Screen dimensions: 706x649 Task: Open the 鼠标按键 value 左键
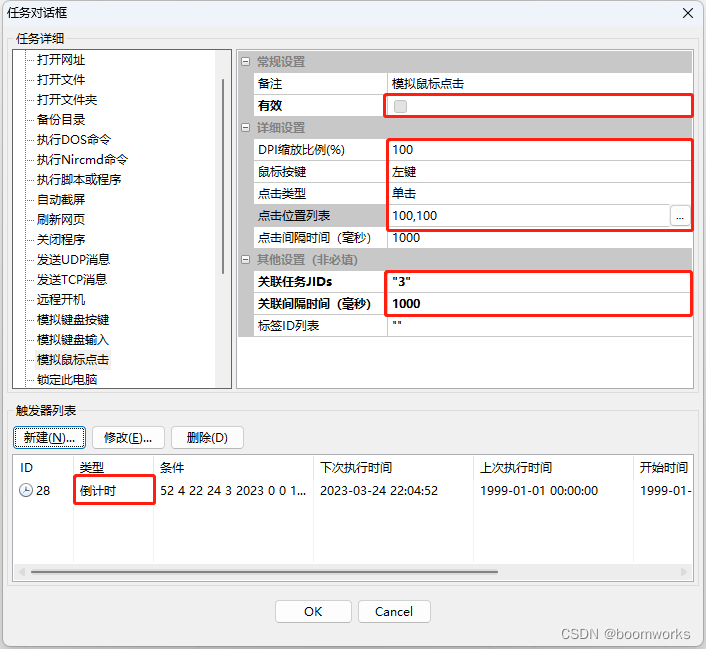(x=539, y=172)
